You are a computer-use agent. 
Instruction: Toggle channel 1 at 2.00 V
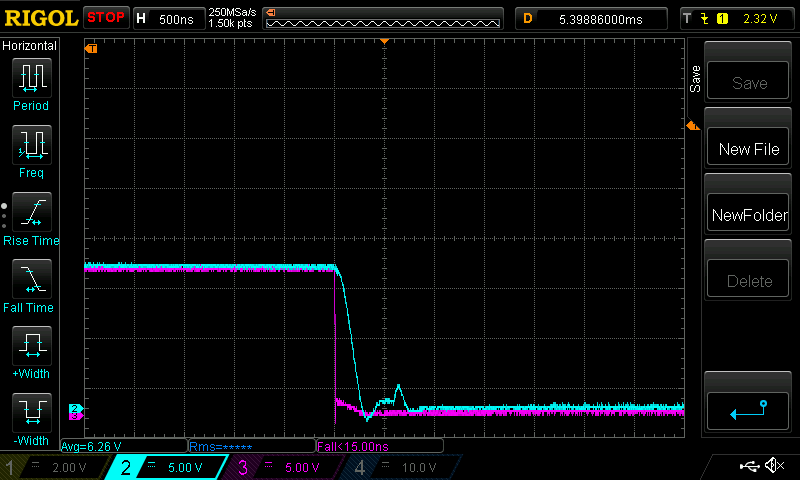(x=52, y=467)
